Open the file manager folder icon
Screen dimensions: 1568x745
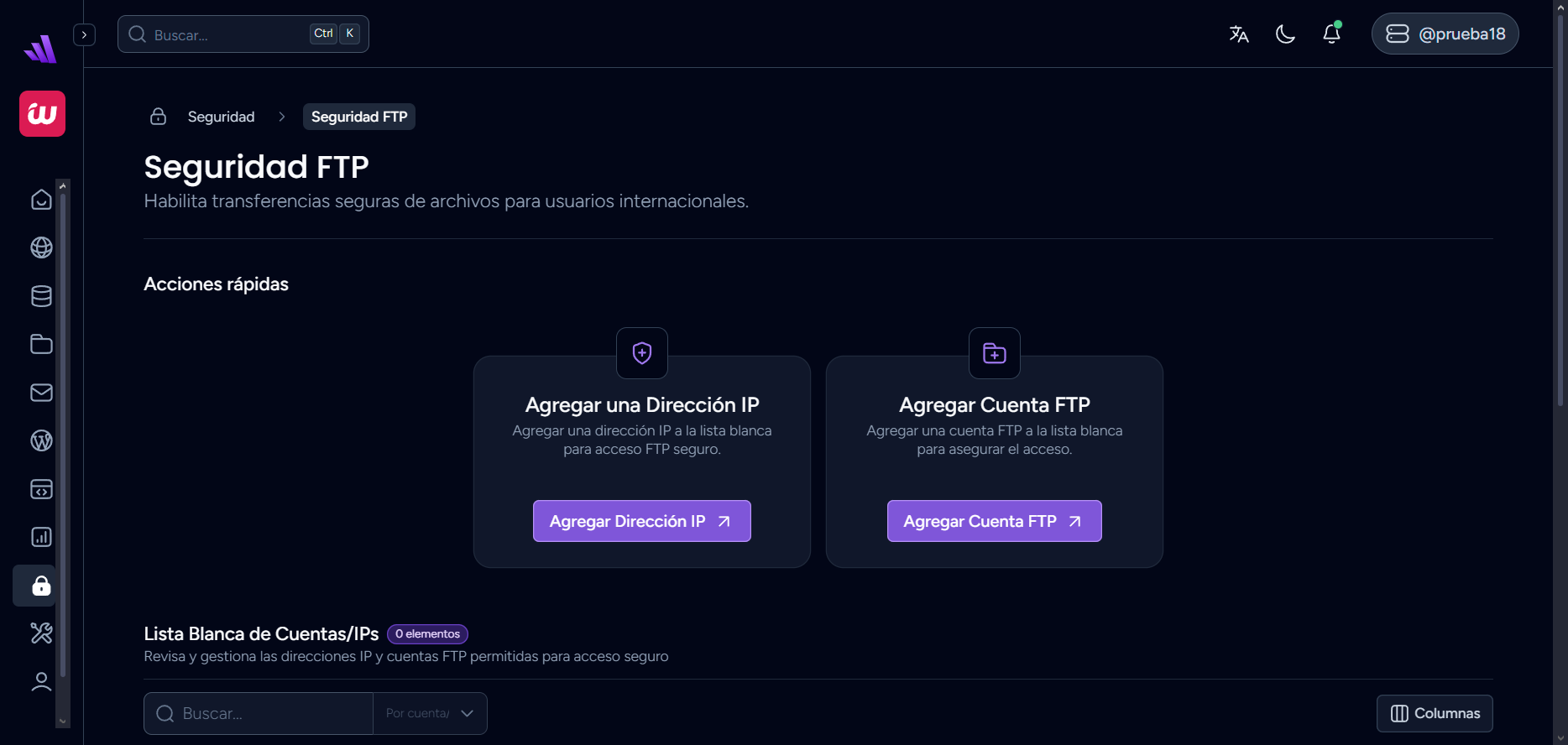(x=41, y=344)
